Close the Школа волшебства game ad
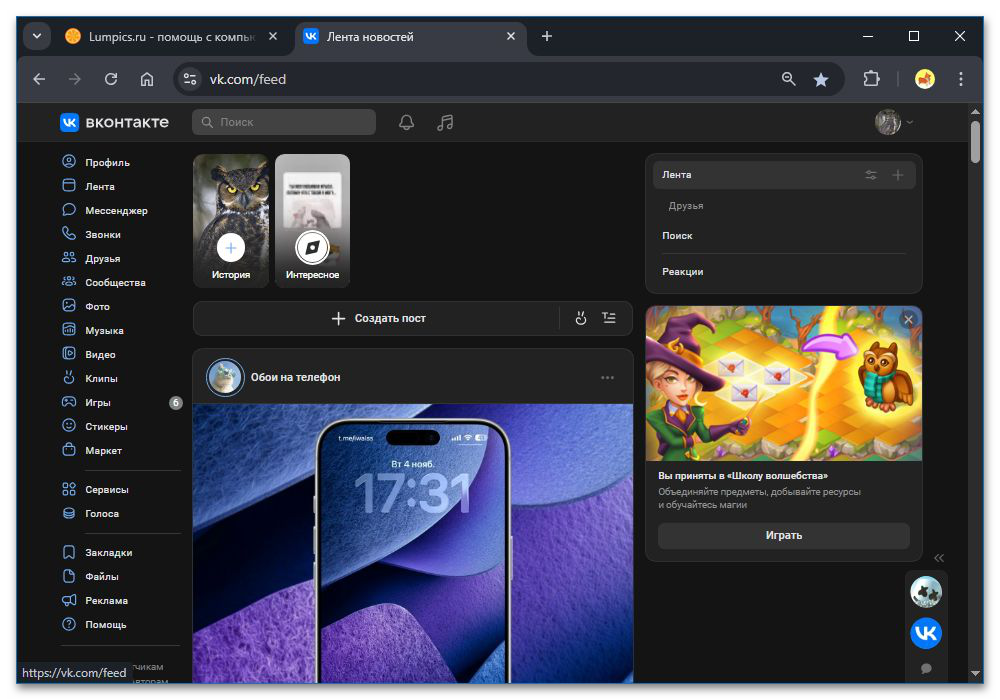This screenshot has width=1000, height=700. click(908, 319)
